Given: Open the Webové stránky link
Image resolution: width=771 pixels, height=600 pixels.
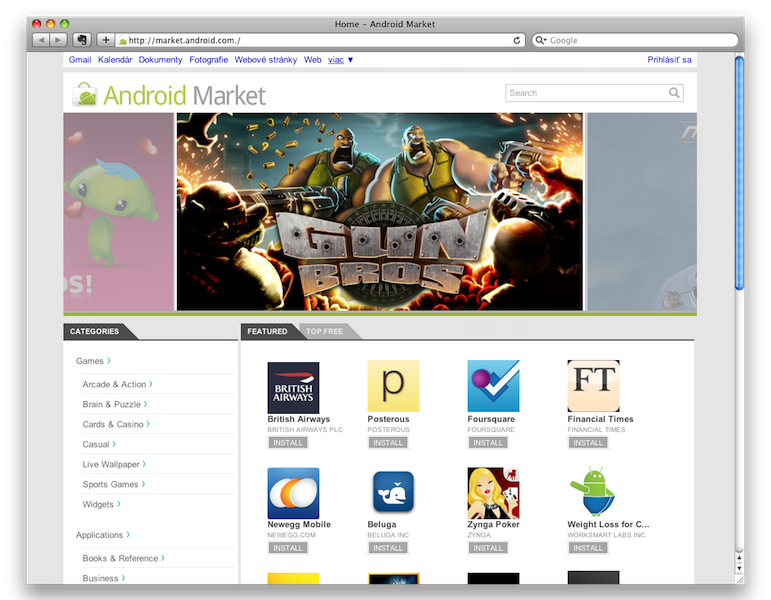Looking at the screenshot, I should tap(266, 60).
